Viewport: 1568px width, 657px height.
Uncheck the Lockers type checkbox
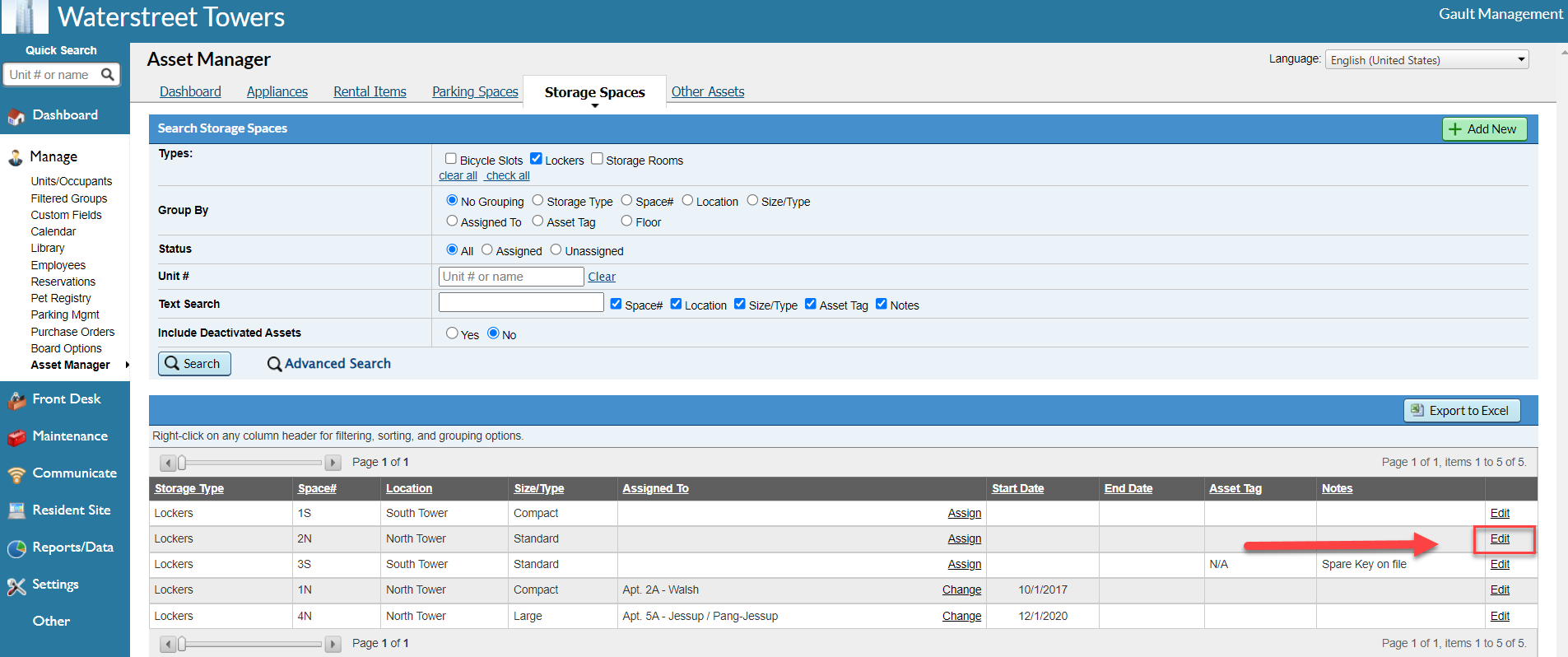(536, 159)
